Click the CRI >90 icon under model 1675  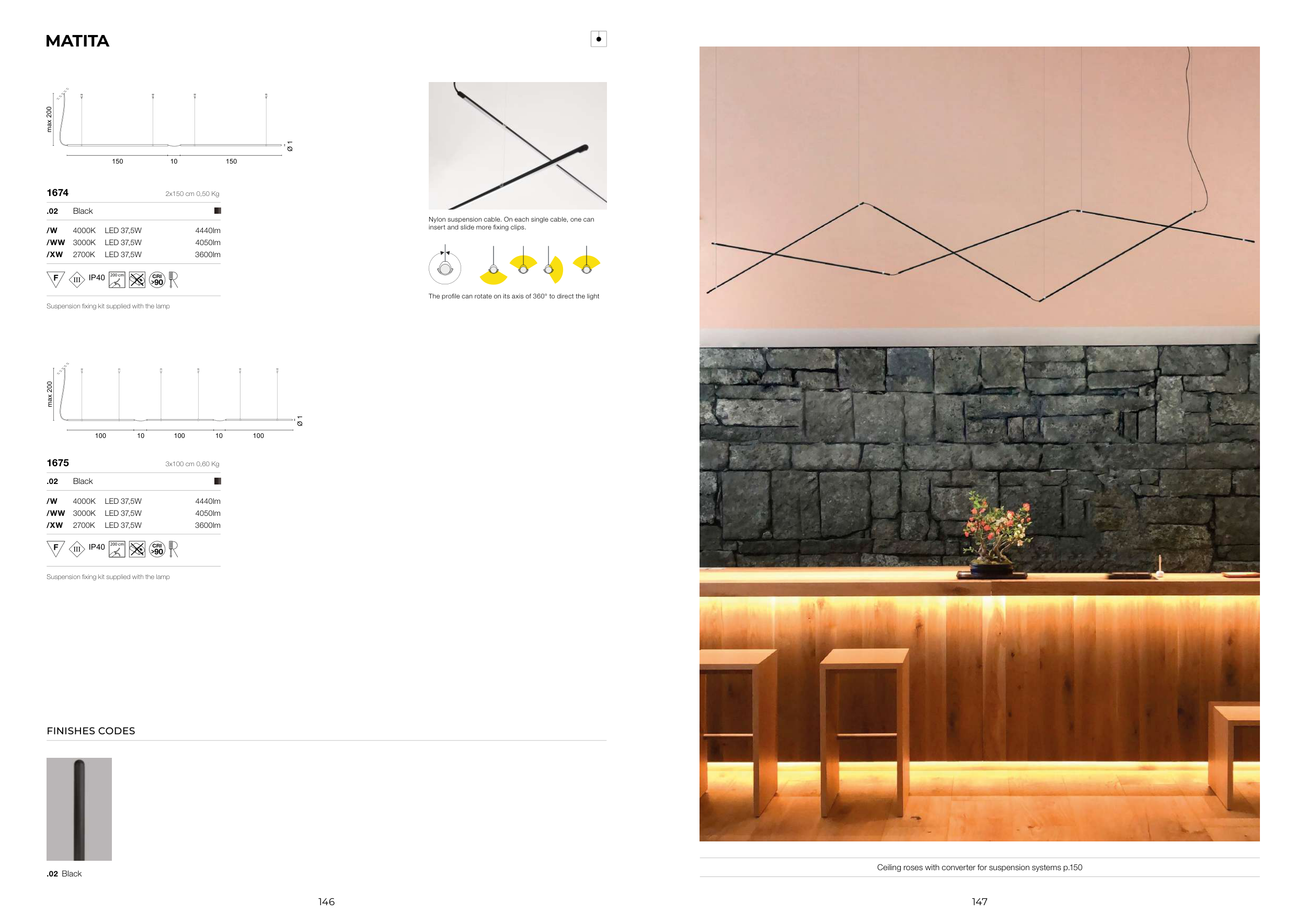coord(157,549)
